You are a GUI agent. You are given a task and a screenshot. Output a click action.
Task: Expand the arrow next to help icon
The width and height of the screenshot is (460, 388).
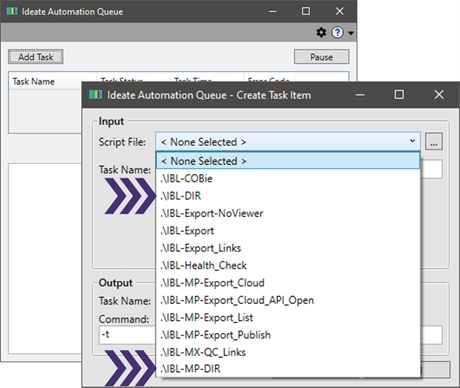pyautogui.click(x=351, y=33)
